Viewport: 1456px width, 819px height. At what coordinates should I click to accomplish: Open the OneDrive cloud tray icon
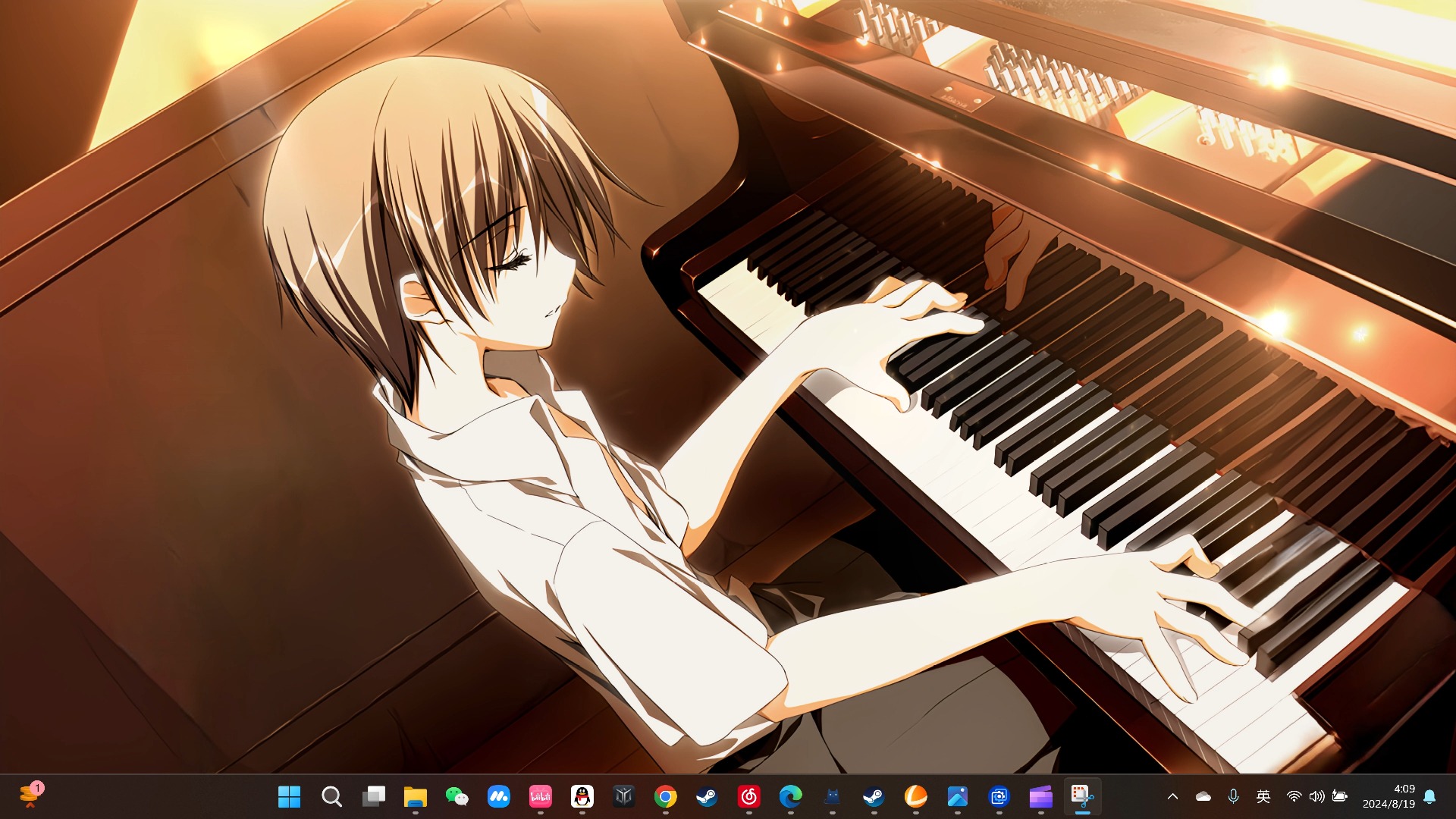click(x=1203, y=796)
